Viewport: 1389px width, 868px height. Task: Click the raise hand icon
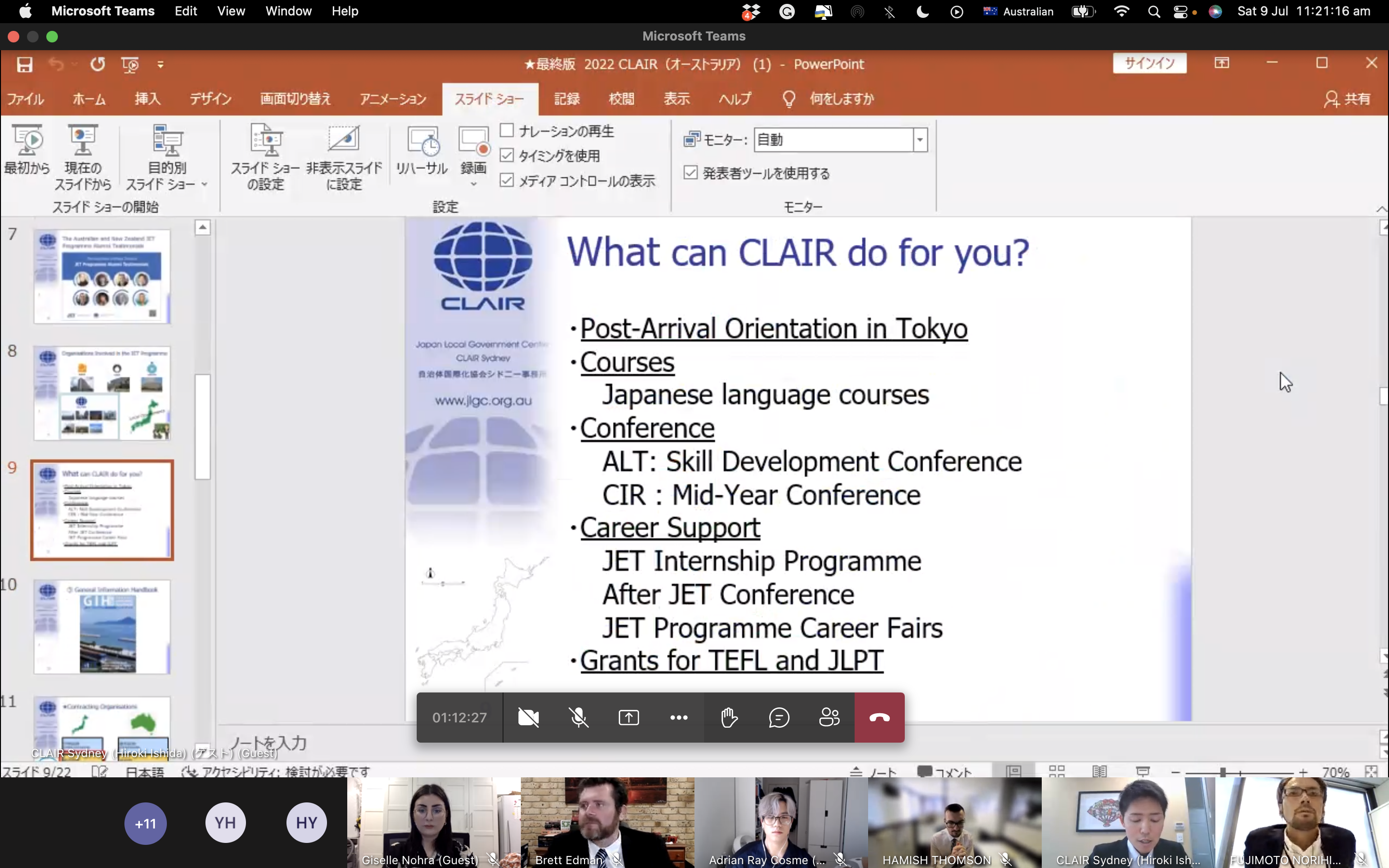(x=728, y=717)
